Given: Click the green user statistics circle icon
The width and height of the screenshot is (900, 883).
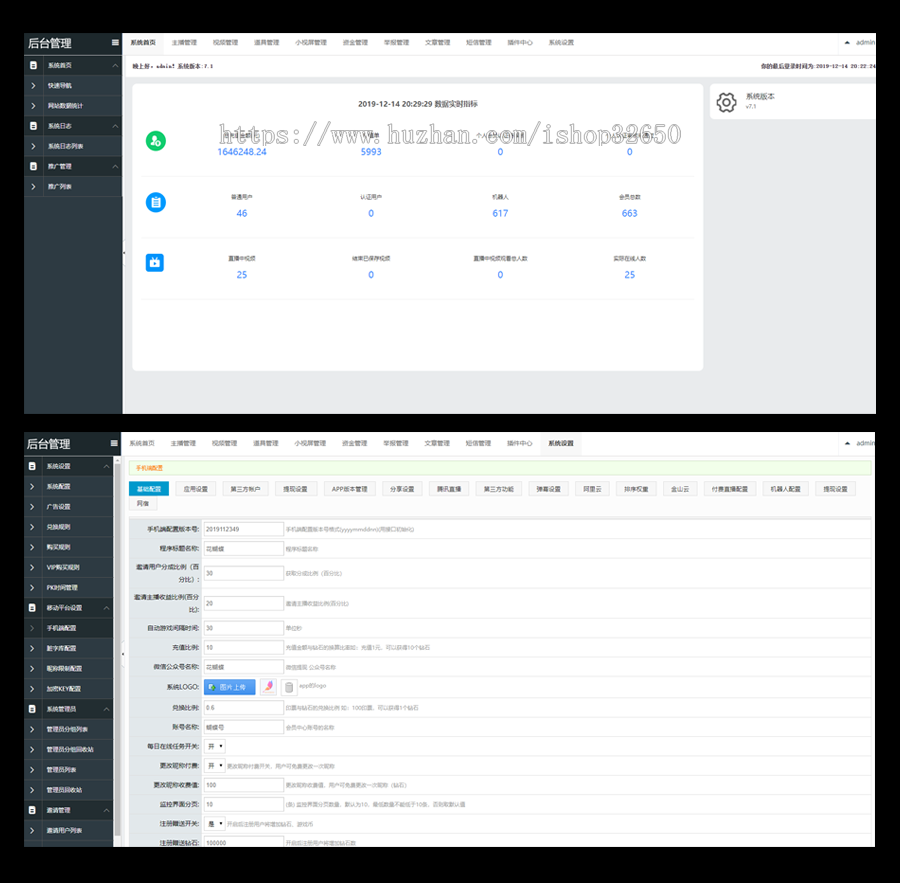Looking at the screenshot, I should tap(156, 141).
